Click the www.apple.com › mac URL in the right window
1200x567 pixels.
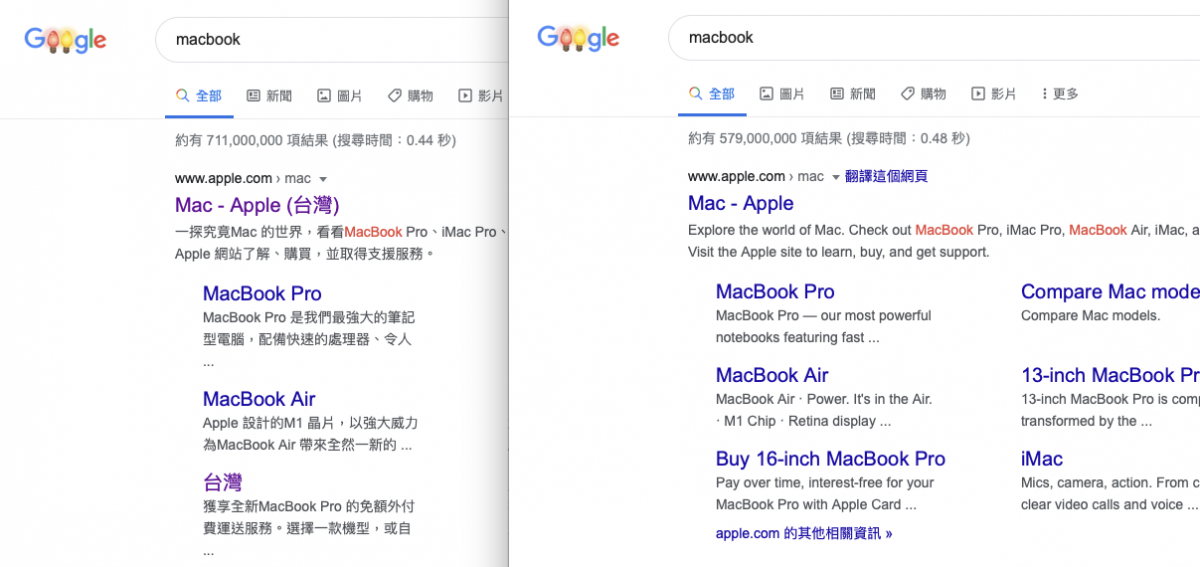coord(756,177)
